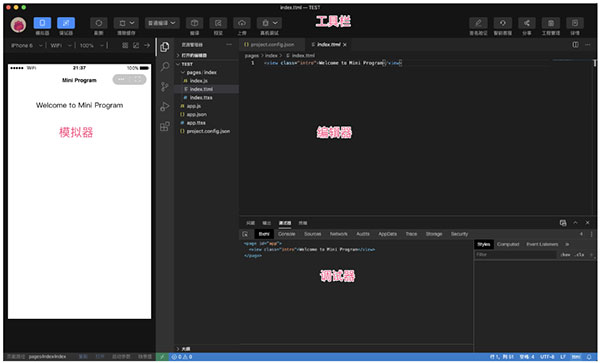
Task: Open the Extensions icon in the activity bar
Action: [x=165, y=126]
